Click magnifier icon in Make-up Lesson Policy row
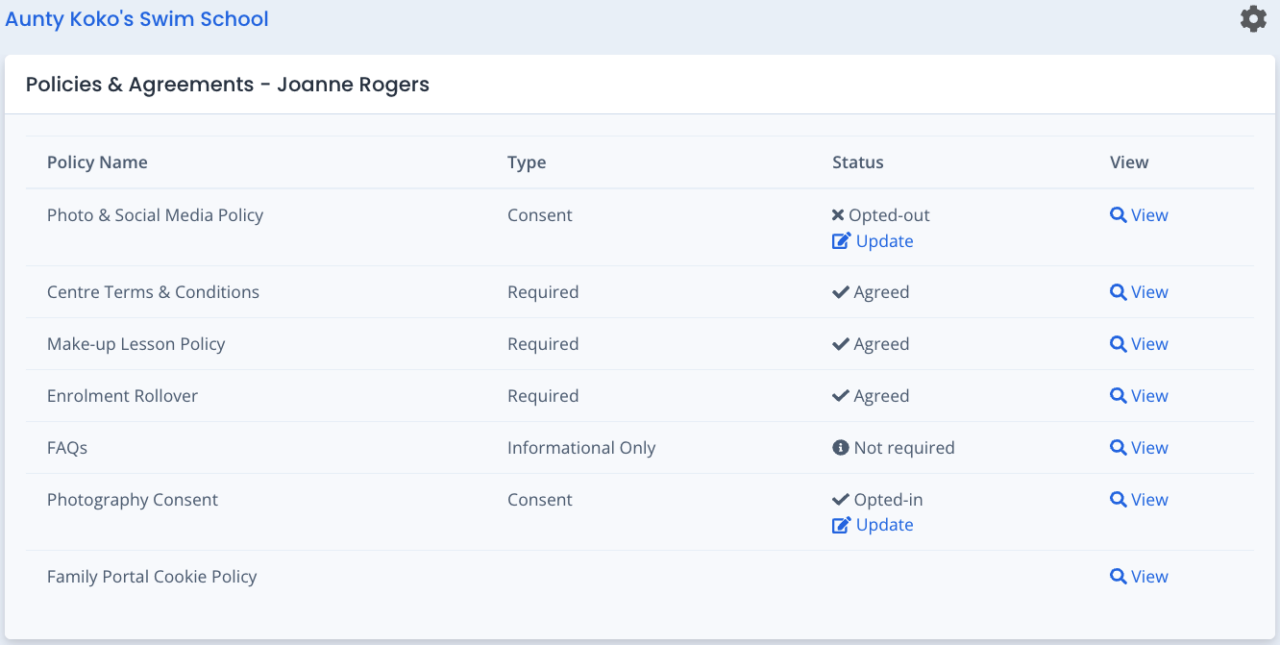 1118,344
